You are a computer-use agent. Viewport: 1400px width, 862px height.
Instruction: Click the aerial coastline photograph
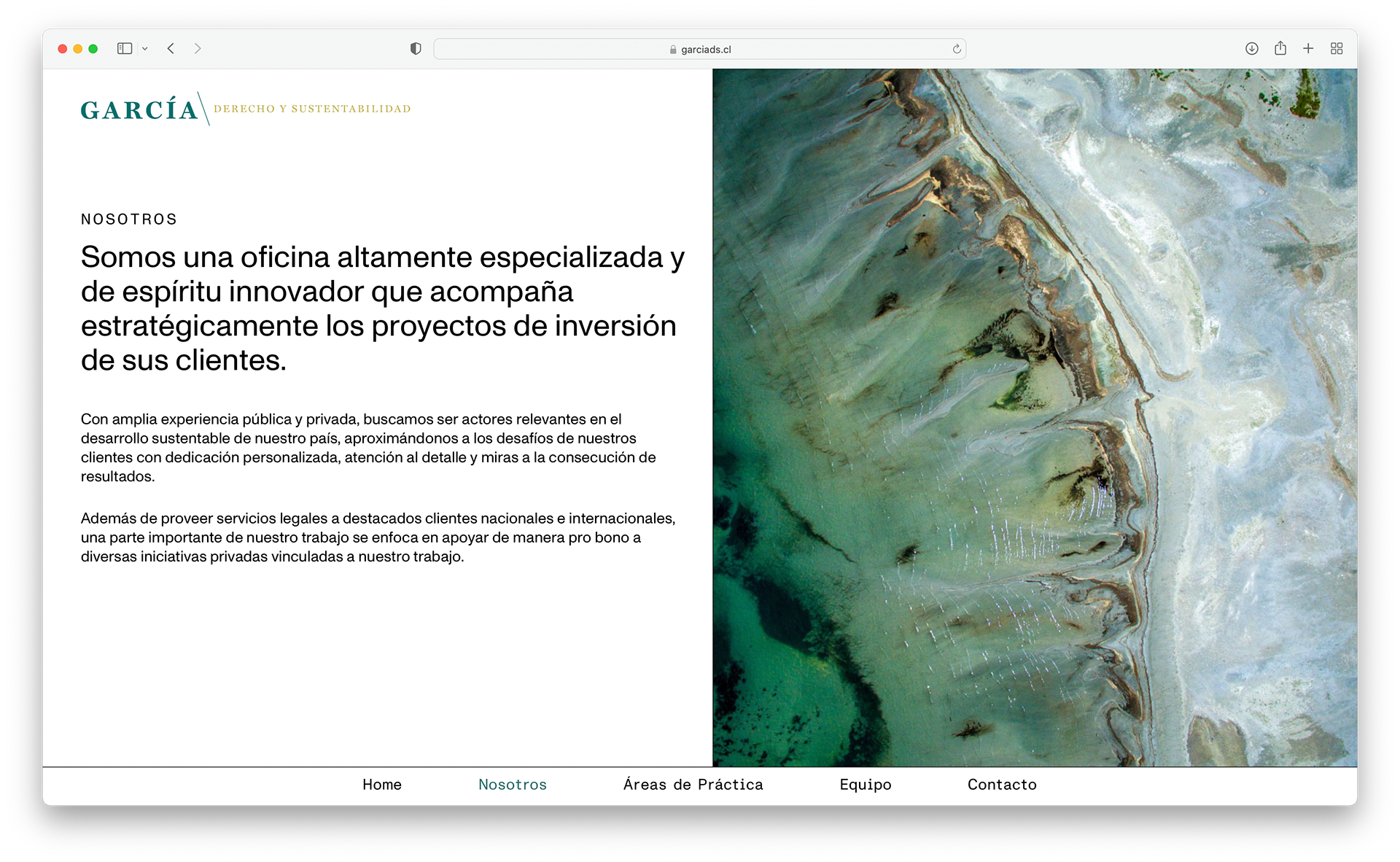[1034, 417]
